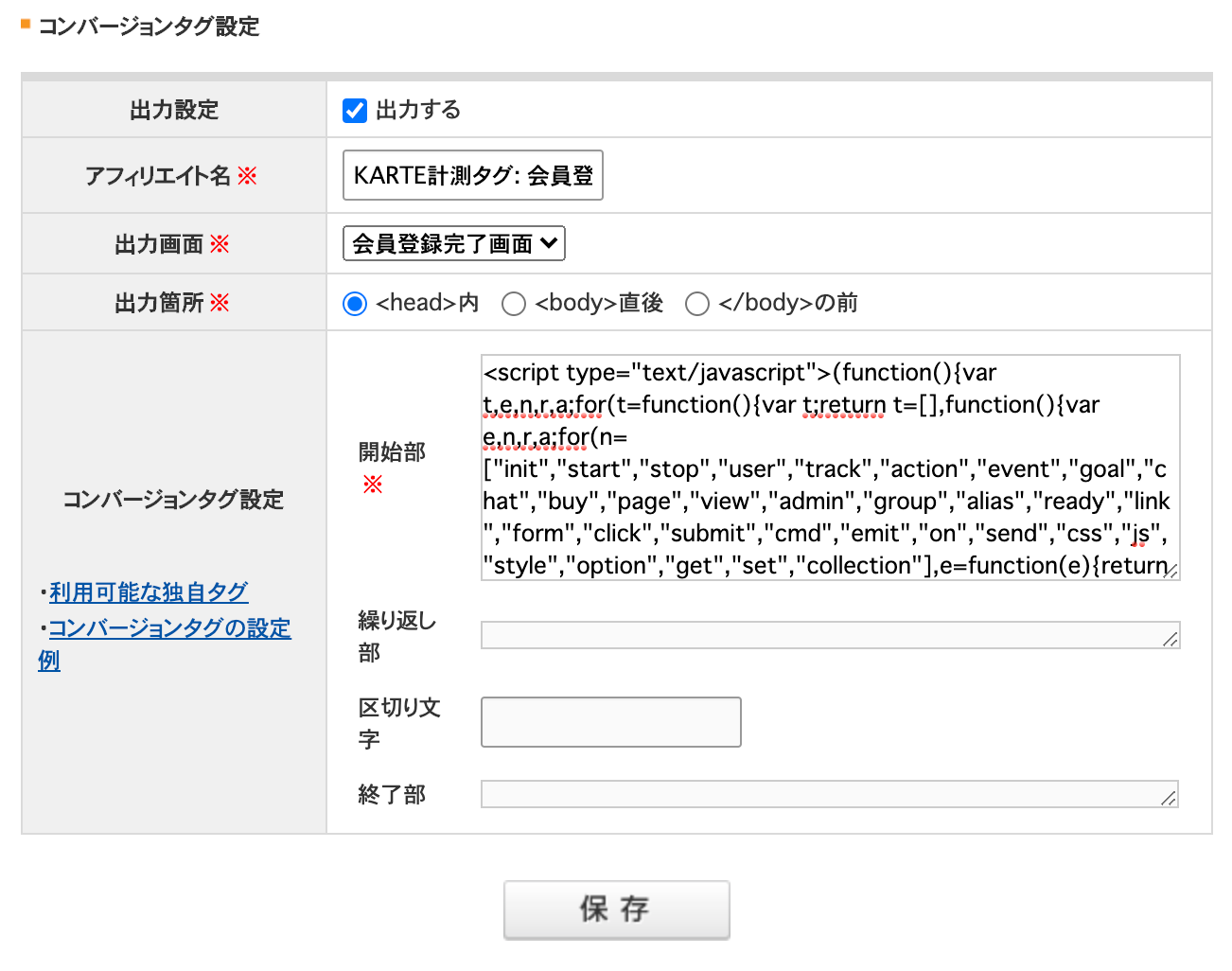Viewport: 1232px width, 971px height.
Task: Select the <head>内 radio button
Action: [x=355, y=304]
